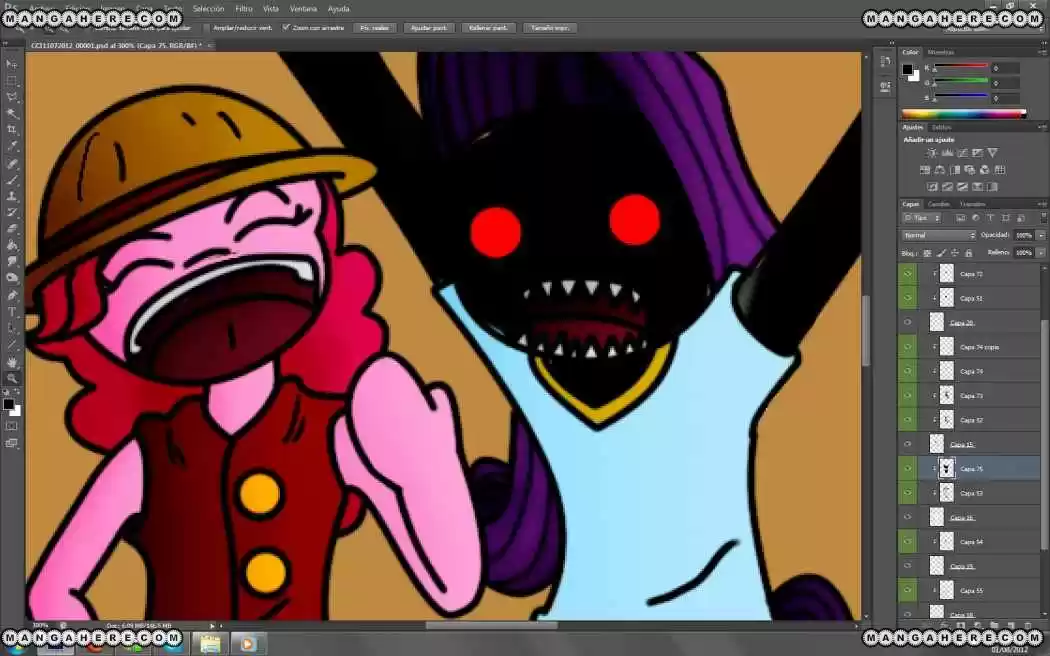This screenshot has width=1050, height=656.
Task: Add a Channel Mixer adjustment
Action: (984, 170)
